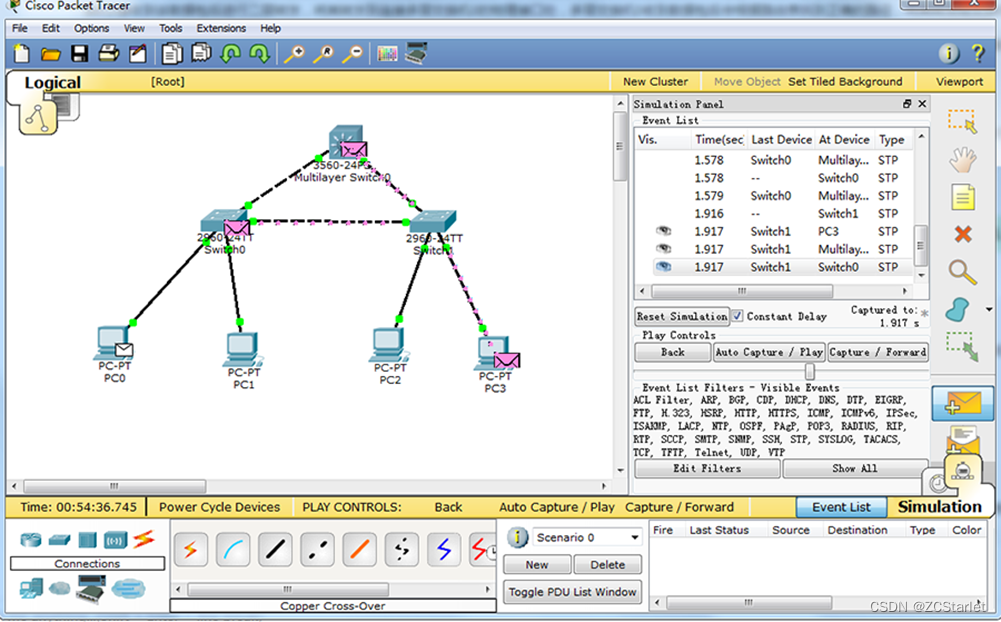
Task: Click the simulation speed slider handle
Action: click(809, 371)
